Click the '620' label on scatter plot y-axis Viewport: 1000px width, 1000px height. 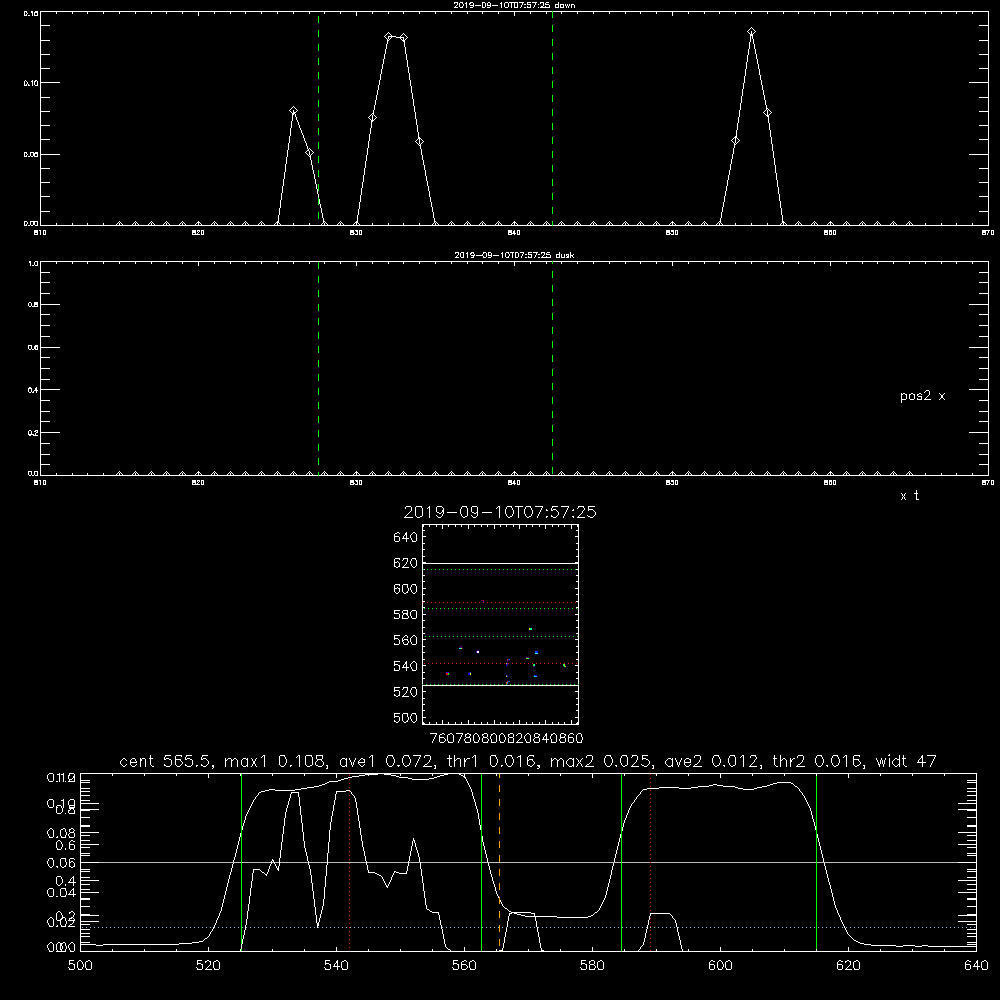click(406, 563)
